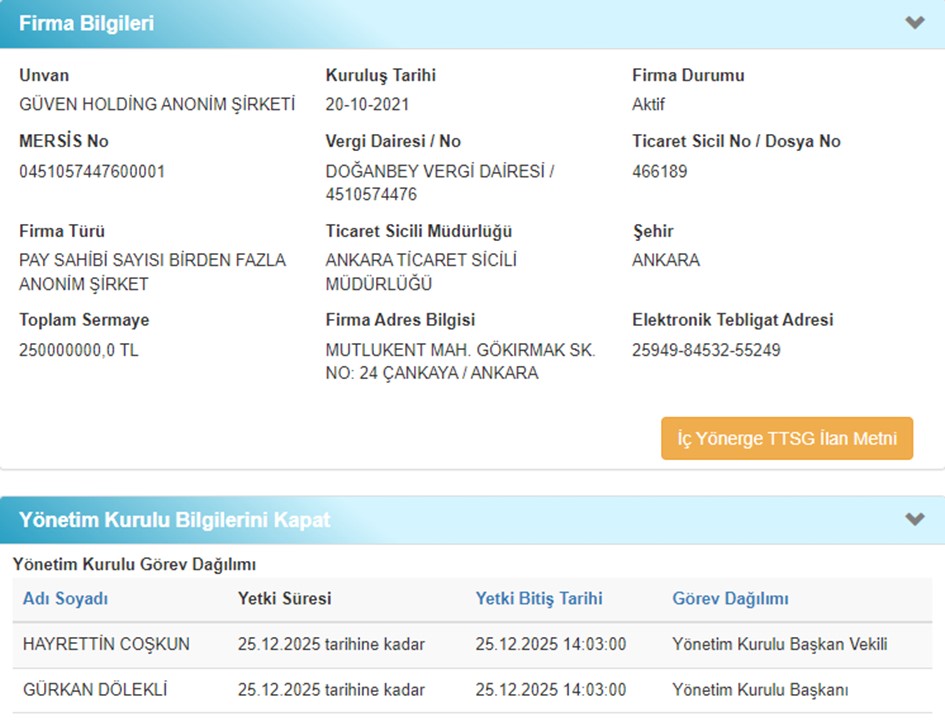The height and width of the screenshot is (726, 945).
Task: Collapse the Firma Bilgileri panel chevron
Action: pos(914,23)
